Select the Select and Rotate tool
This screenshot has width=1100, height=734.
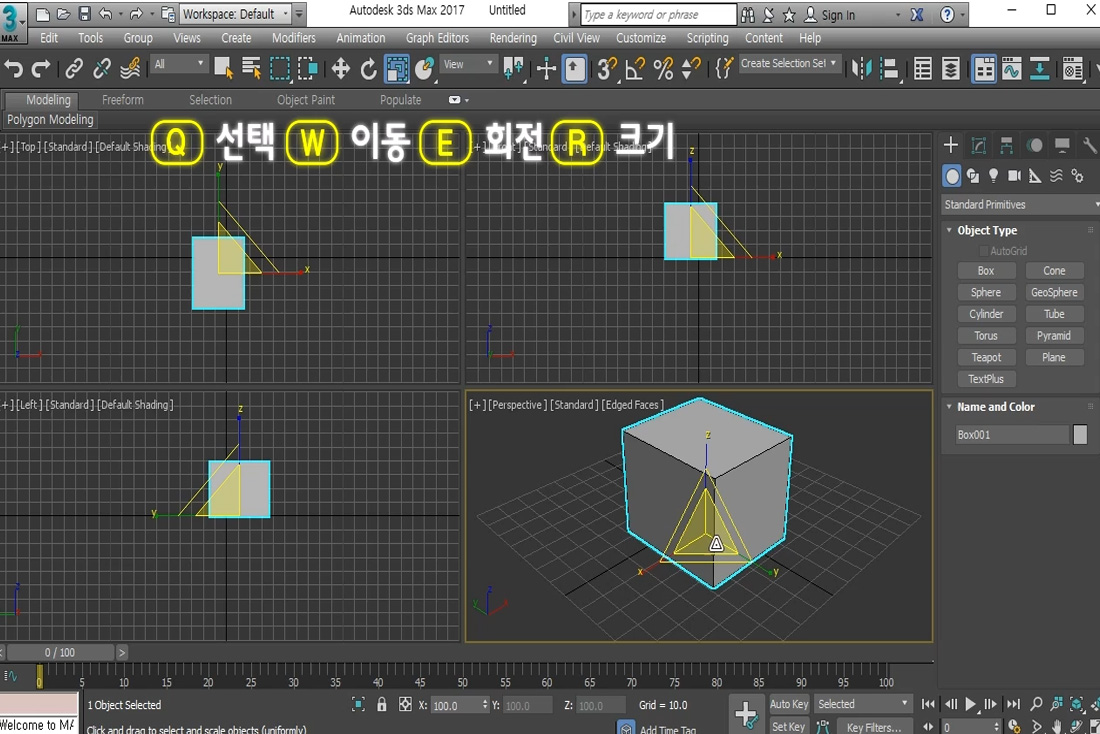tap(368, 68)
